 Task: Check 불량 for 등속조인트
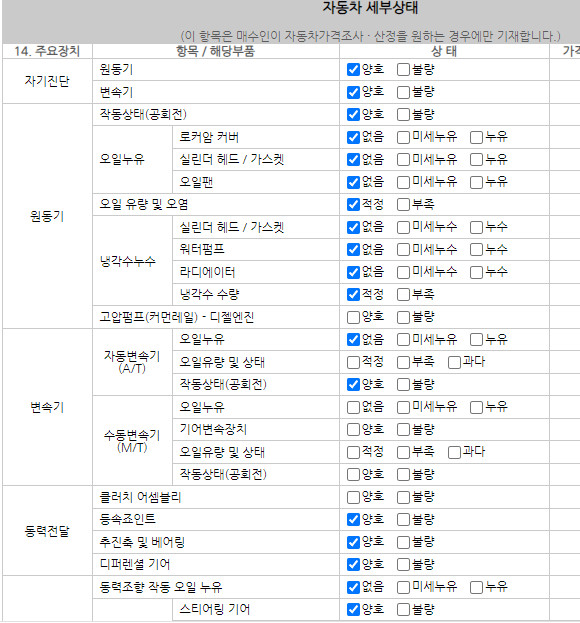(x=403, y=520)
